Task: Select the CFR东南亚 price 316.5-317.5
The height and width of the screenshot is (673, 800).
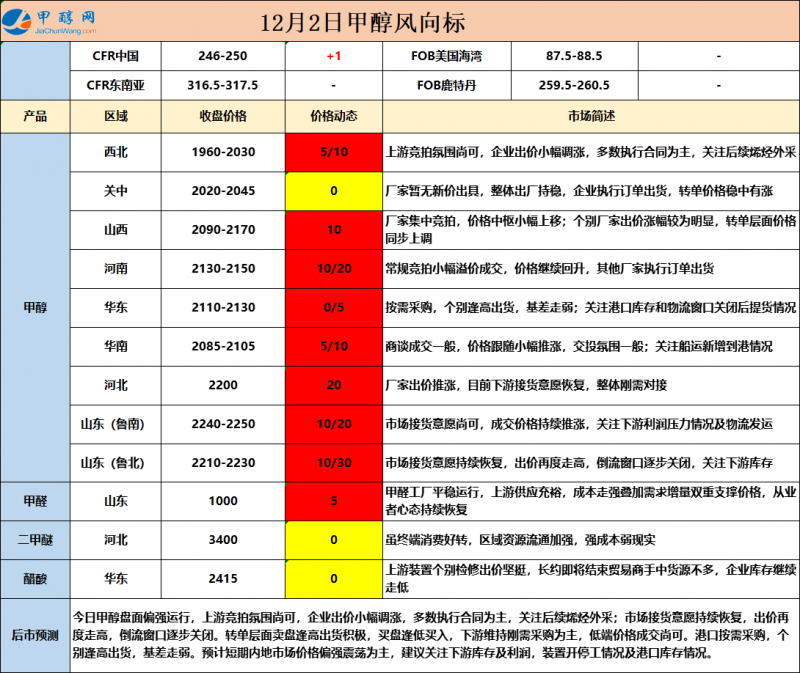Action: pos(223,85)
